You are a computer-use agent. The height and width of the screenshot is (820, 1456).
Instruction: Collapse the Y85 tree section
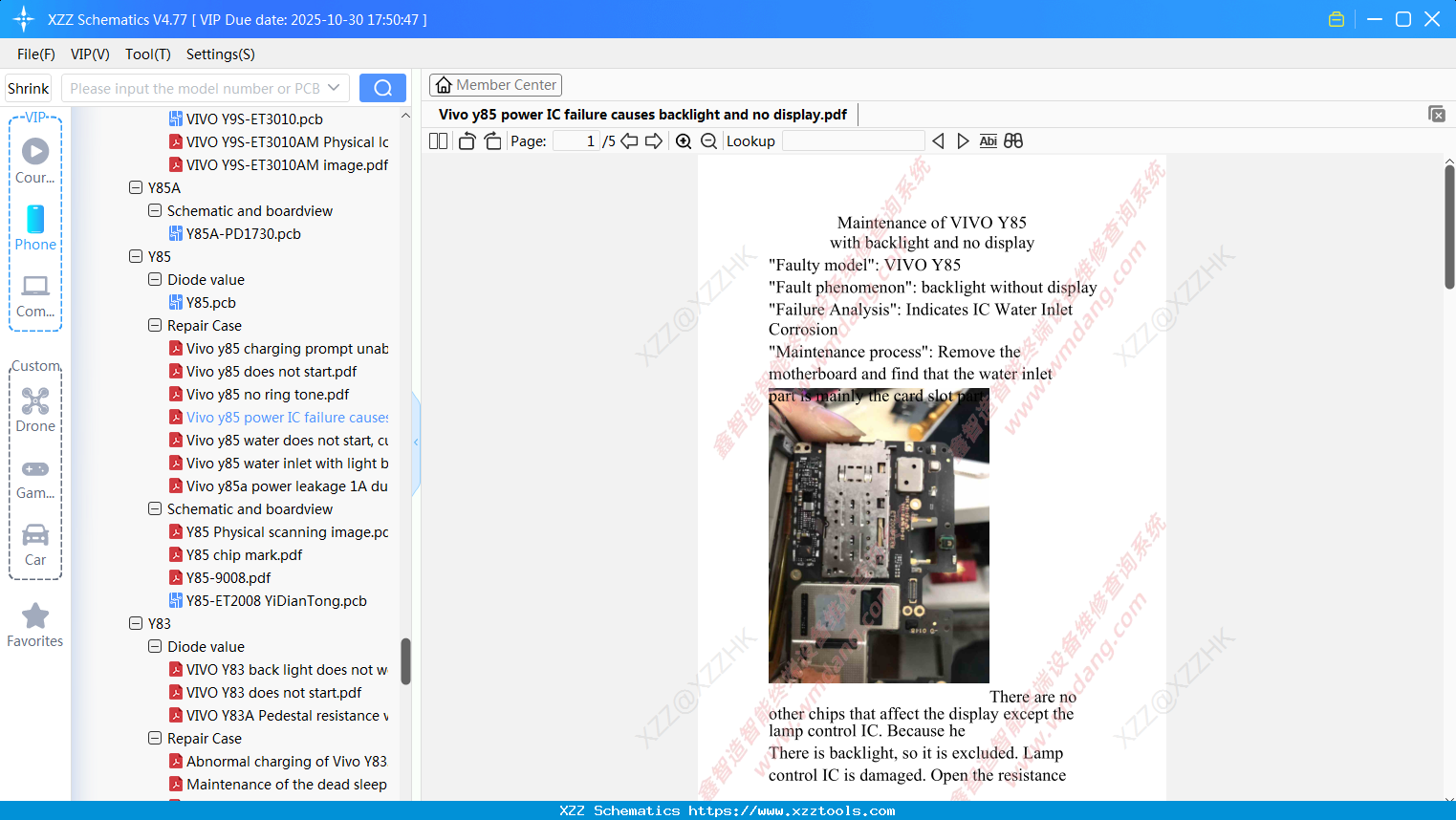(x=136, y=256)
